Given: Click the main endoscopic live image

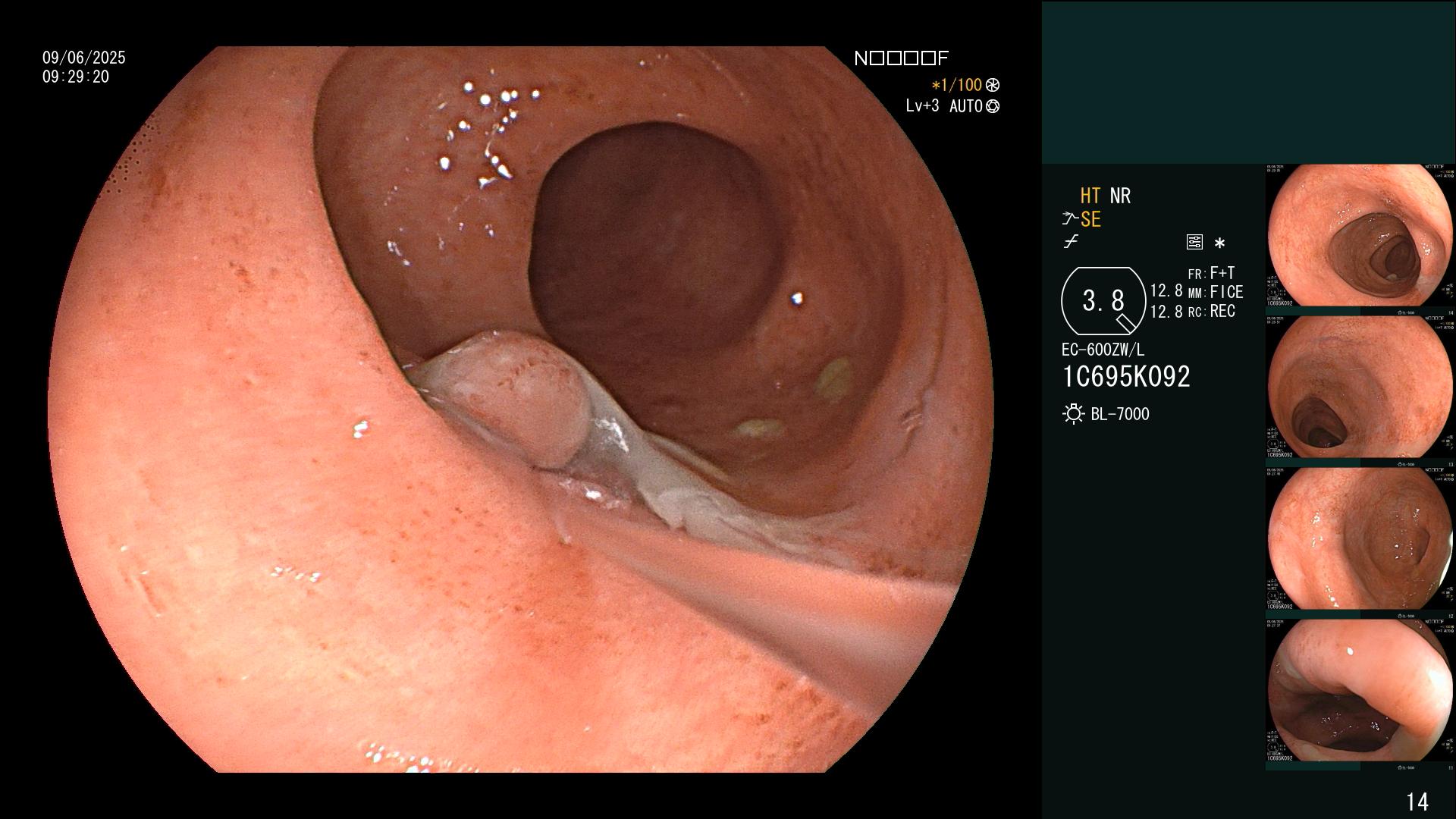Looking at the screenshot, I should [520, 409].
